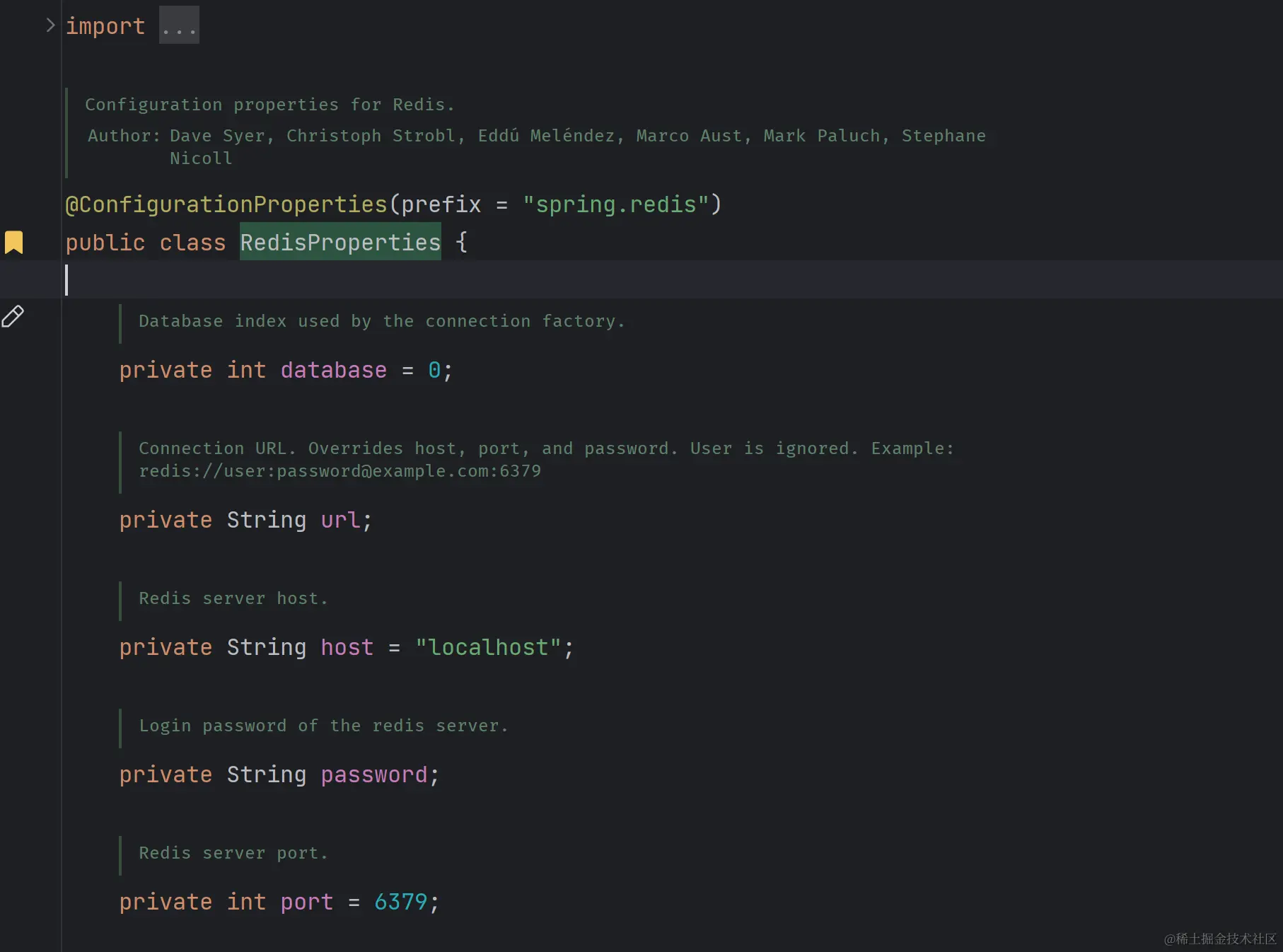
Task: Unfold the collapsed import ellipsis placeholder
Action: coord(179,25)
